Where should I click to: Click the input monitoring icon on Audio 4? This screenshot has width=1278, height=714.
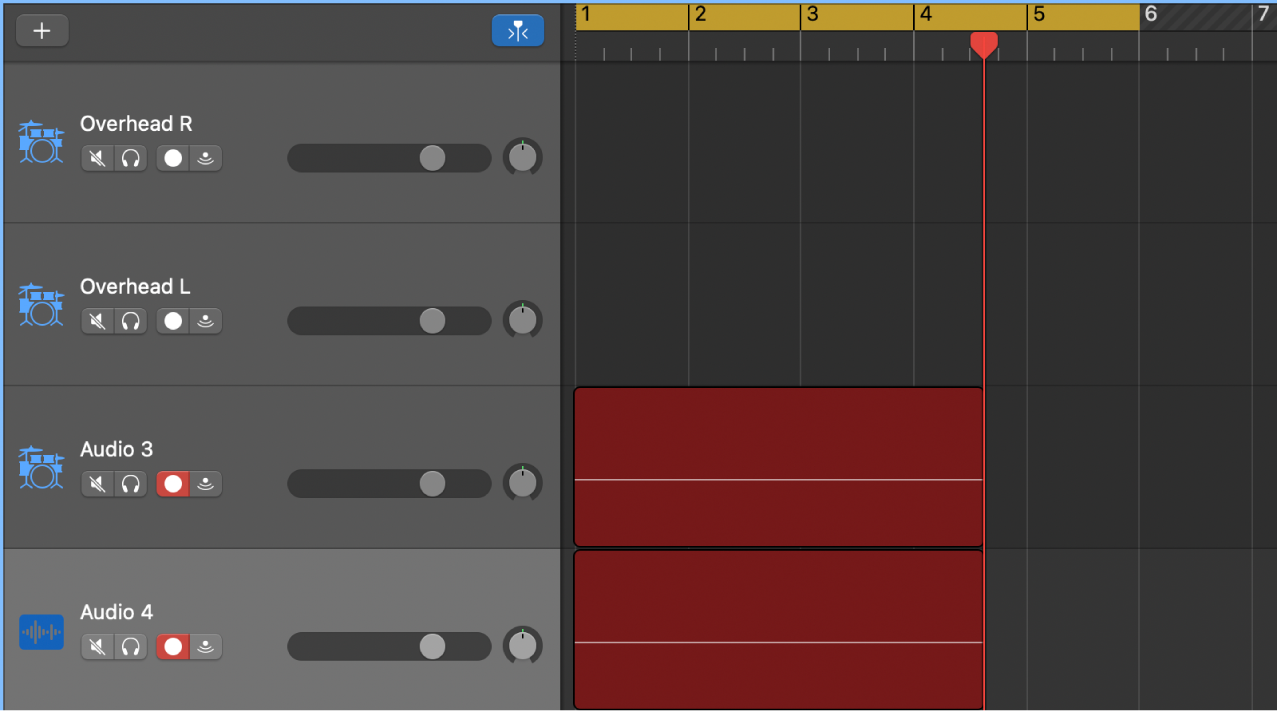tap(206, 647)
